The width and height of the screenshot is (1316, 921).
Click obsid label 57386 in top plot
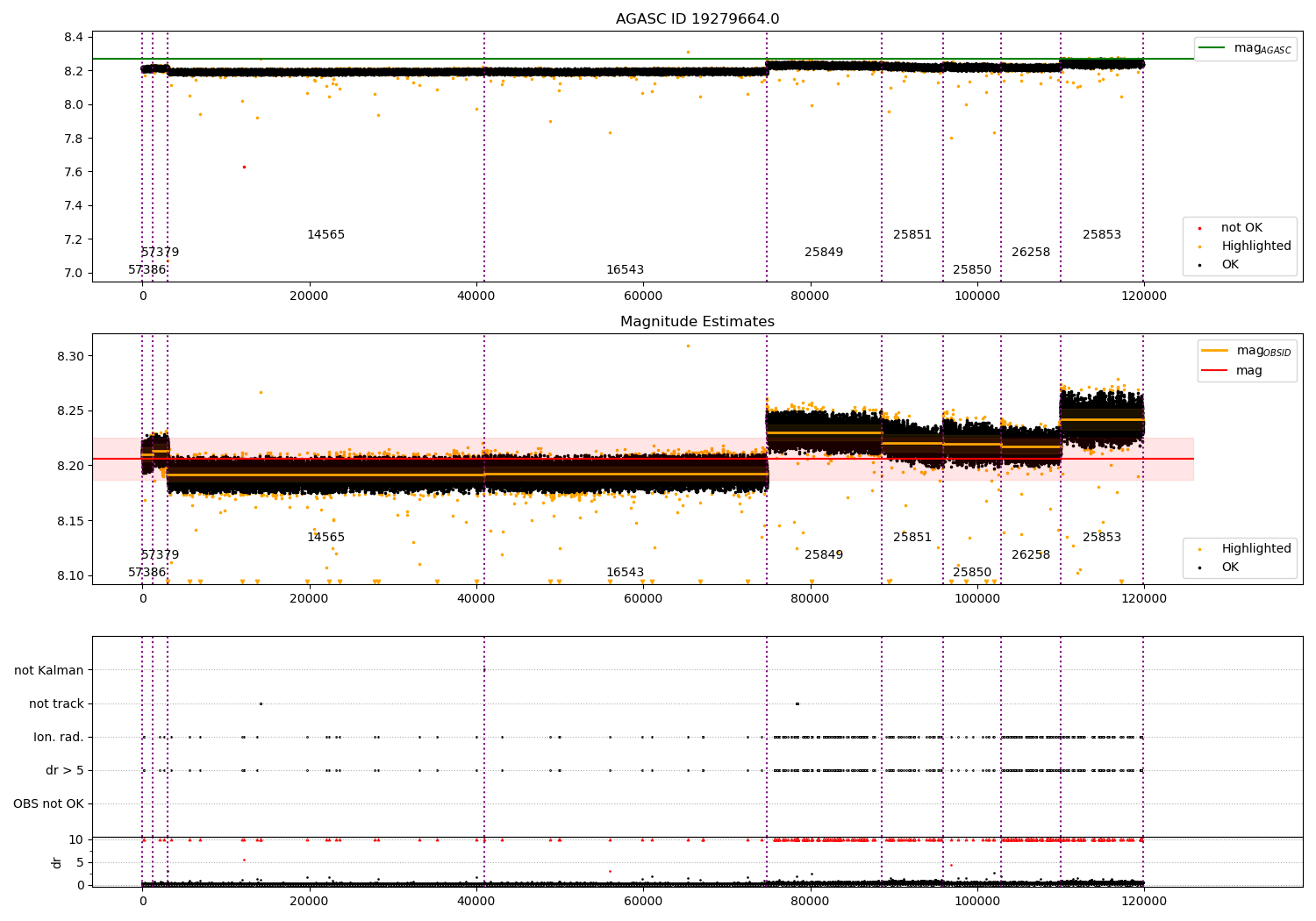click(147, 270)
